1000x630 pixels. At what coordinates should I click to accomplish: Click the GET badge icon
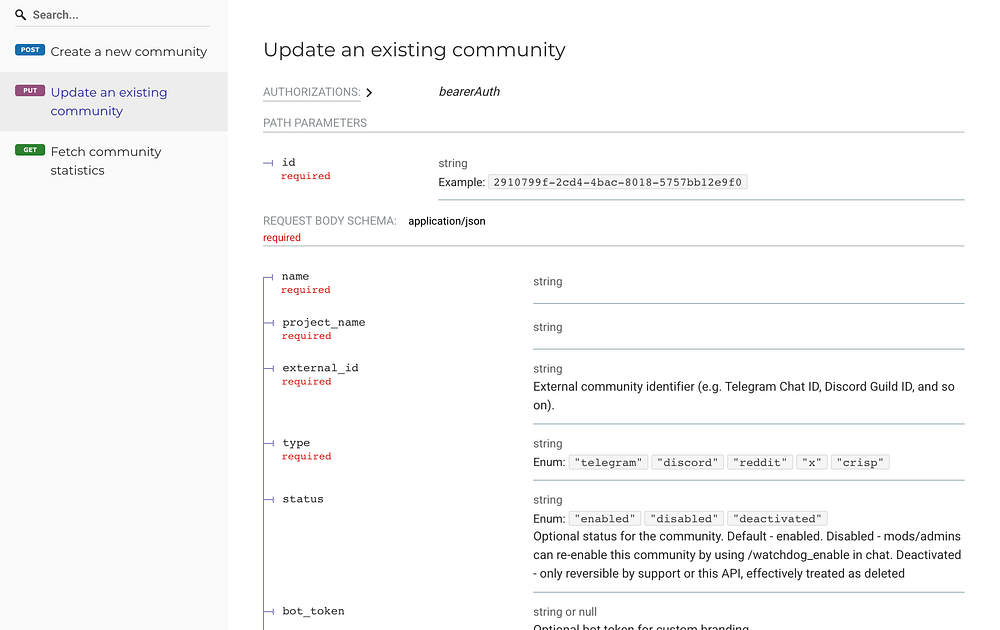click(x=30, y=150)
